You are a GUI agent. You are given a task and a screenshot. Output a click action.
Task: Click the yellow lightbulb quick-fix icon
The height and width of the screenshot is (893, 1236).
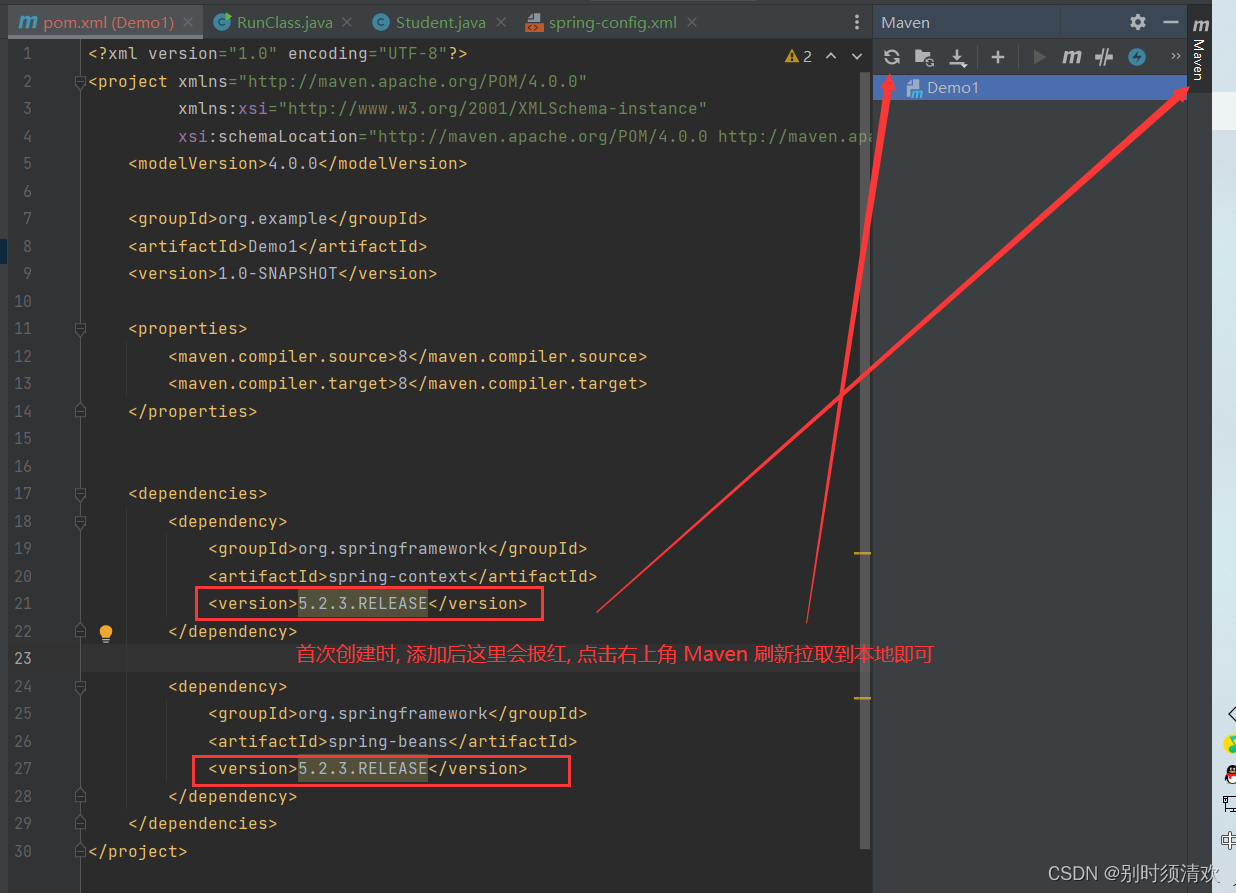[x=106, y=632]
